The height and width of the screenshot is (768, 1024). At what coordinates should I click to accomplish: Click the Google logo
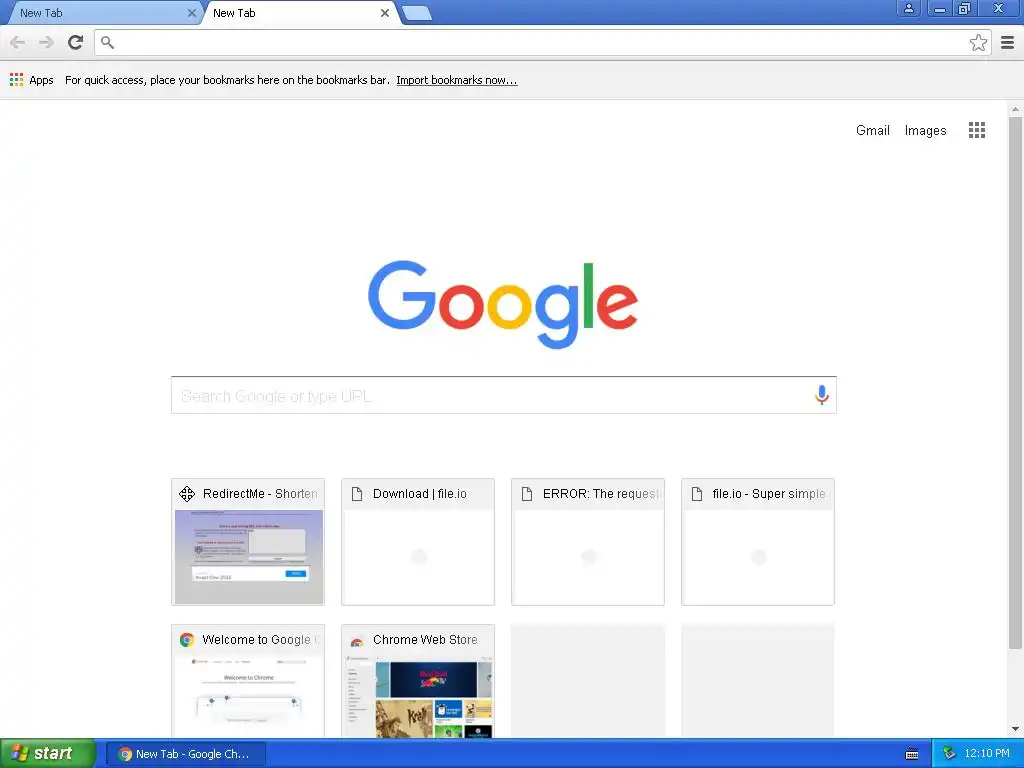point(503,304)
